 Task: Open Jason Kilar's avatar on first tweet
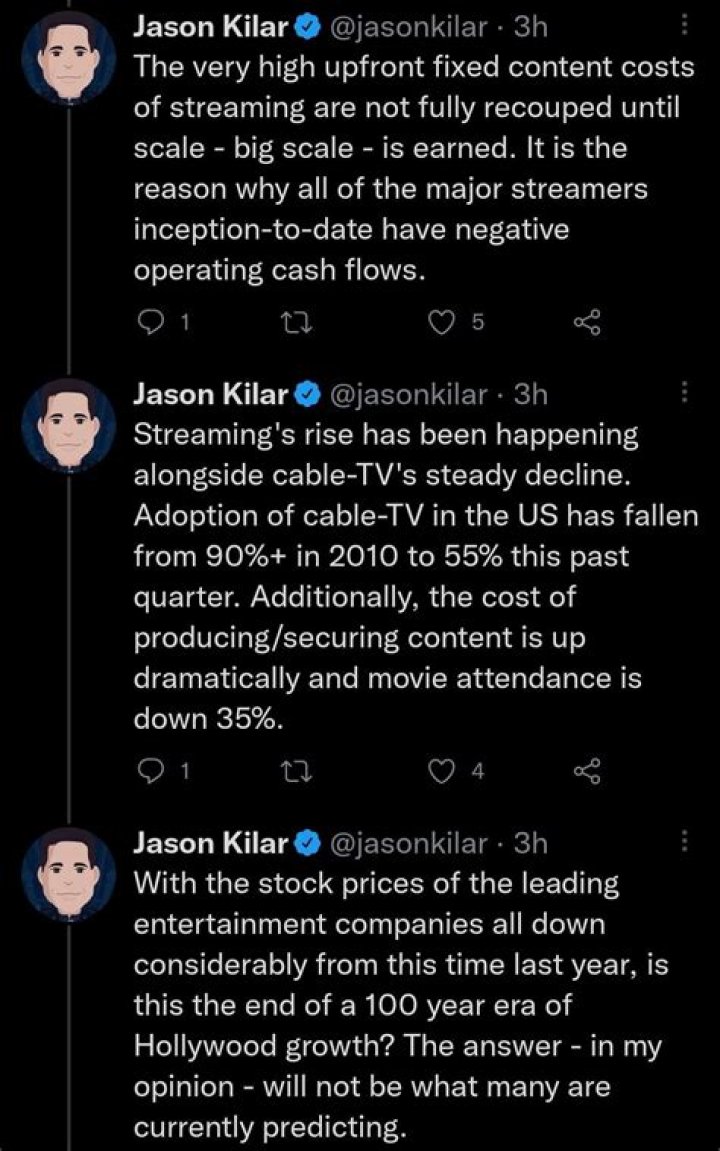pyautogui.click(x=68, y=56)
